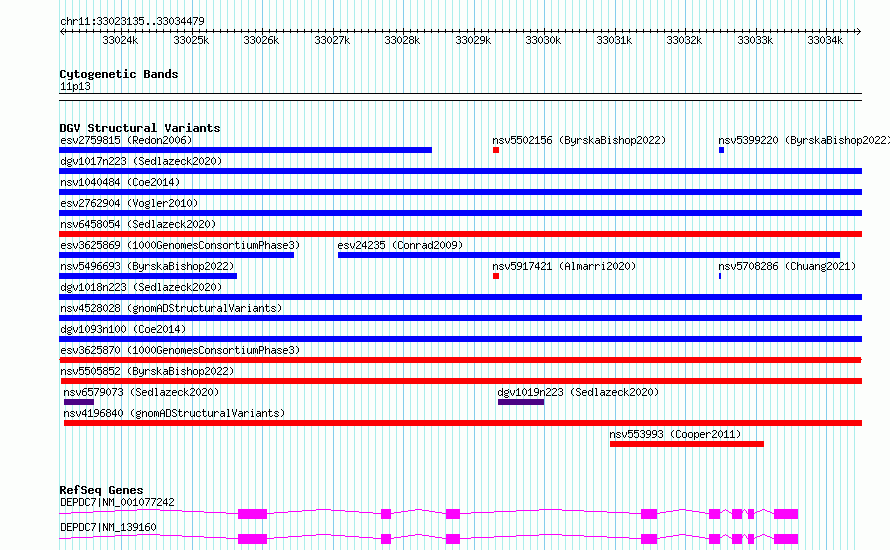Viewport: 890px width, 550px height.
Task: Open nsv4196840 (gnomADStructuralVariants) label
Action: [x=174, y=413]
